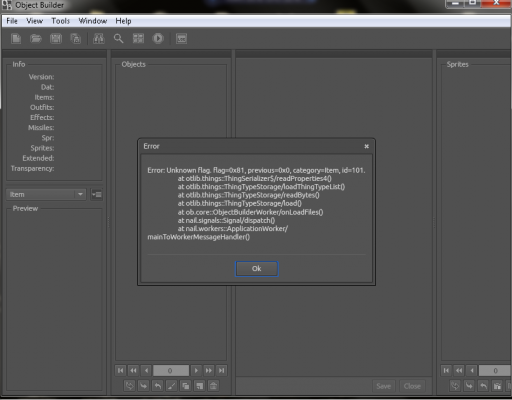Click the 'Signal/dispatch()' stack trace line
512x400 pixels.
coord(226,220)
